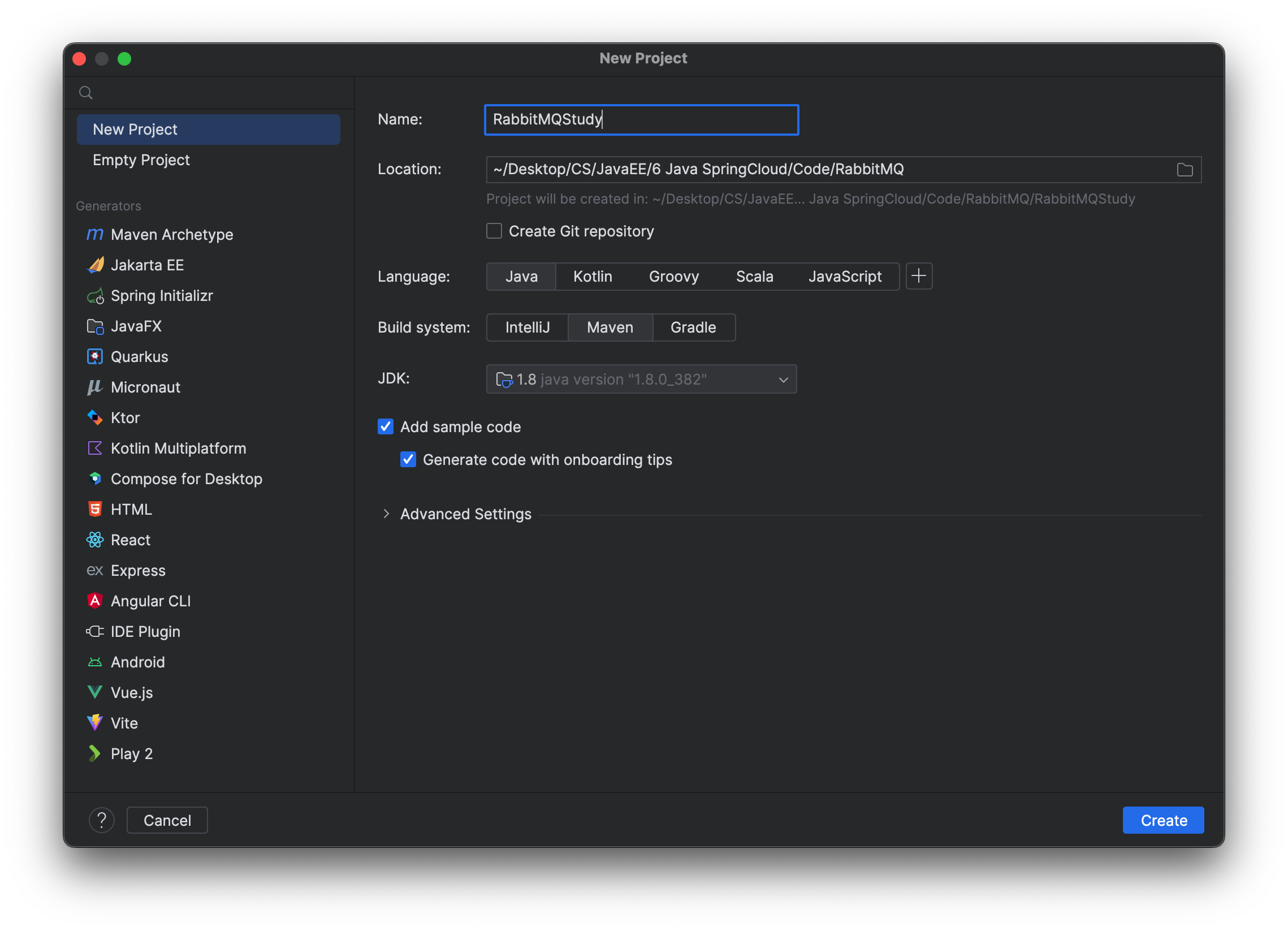The height and width of the screenshot is (931, 1288).
Task: Click the project Name input field
Action: pos(641,119)
